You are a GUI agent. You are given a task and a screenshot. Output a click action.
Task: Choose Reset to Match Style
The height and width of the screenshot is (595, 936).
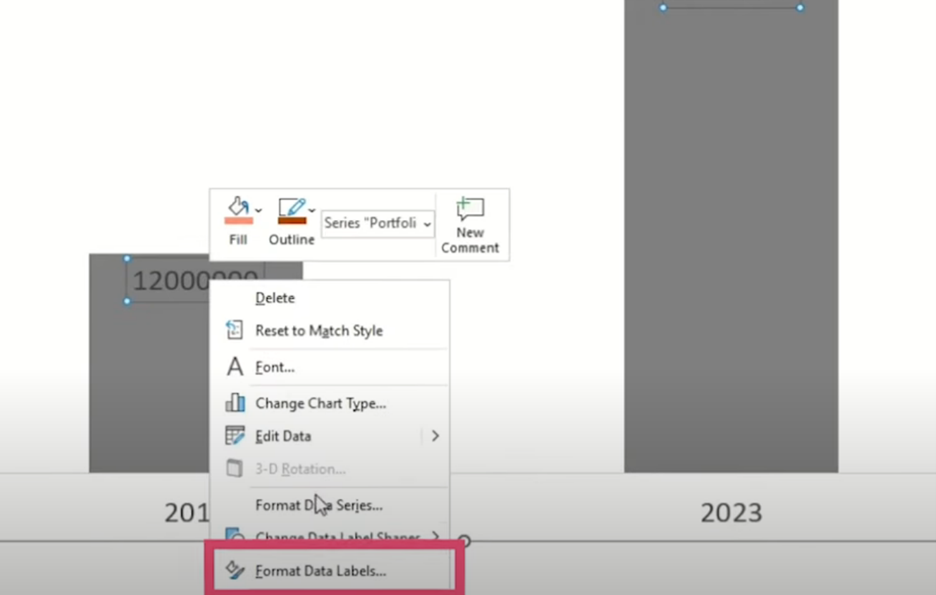pos(318,331)
